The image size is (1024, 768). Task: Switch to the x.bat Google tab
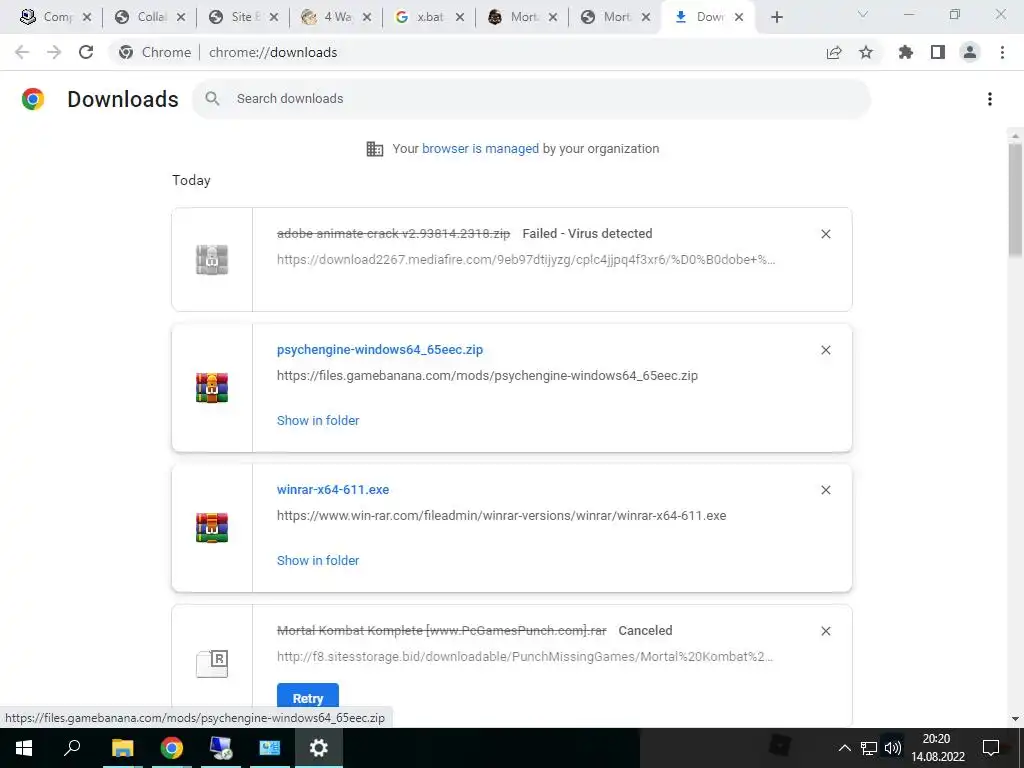(x=428, y=17)
